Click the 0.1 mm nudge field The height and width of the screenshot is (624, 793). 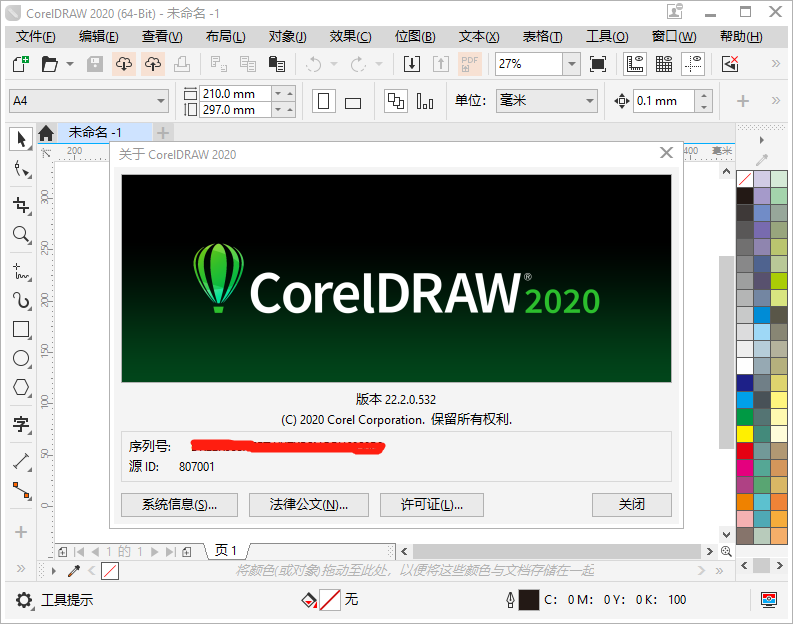(x=664, y=101)
